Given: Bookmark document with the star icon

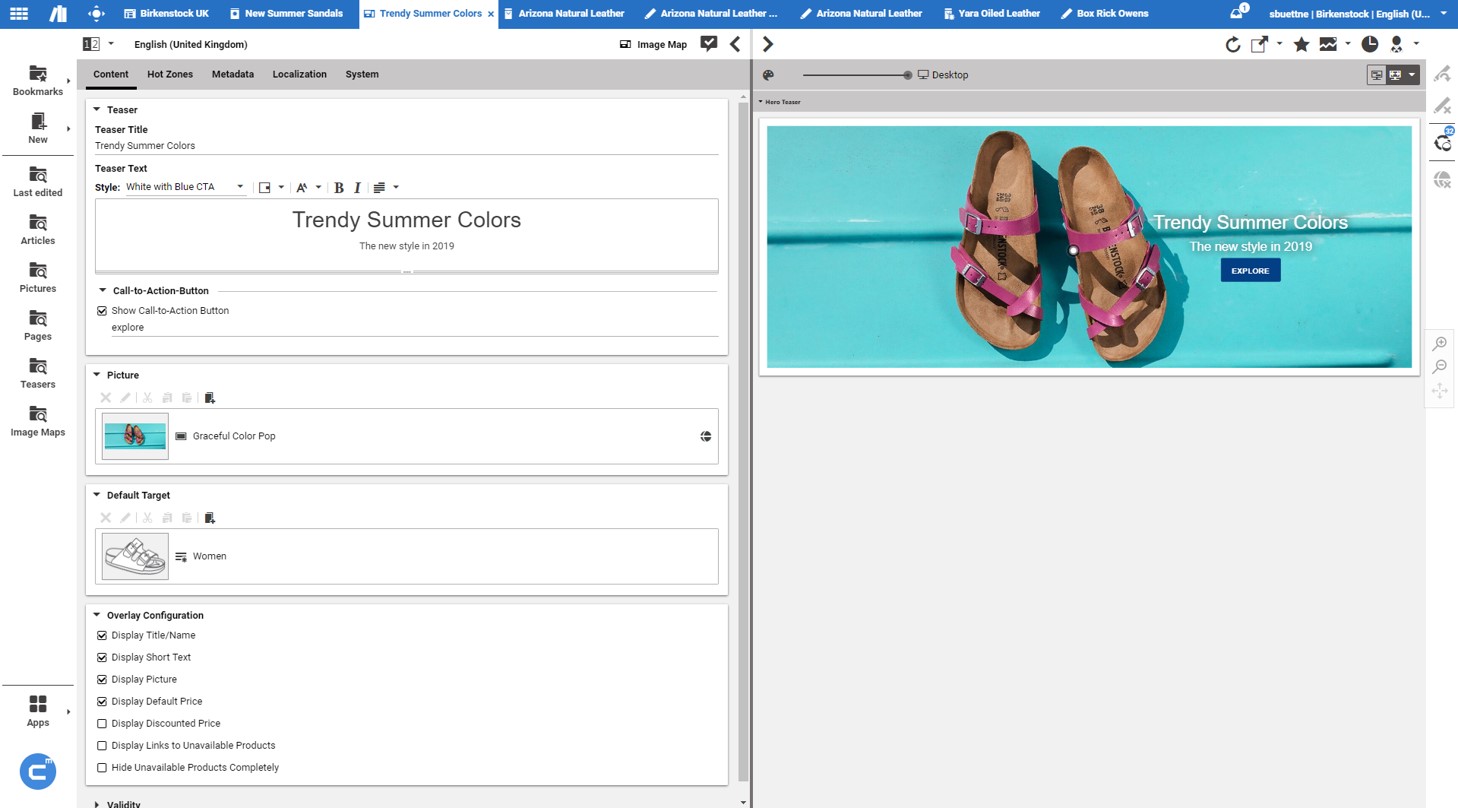Looking at the screenshot, I should (1301, 44).
